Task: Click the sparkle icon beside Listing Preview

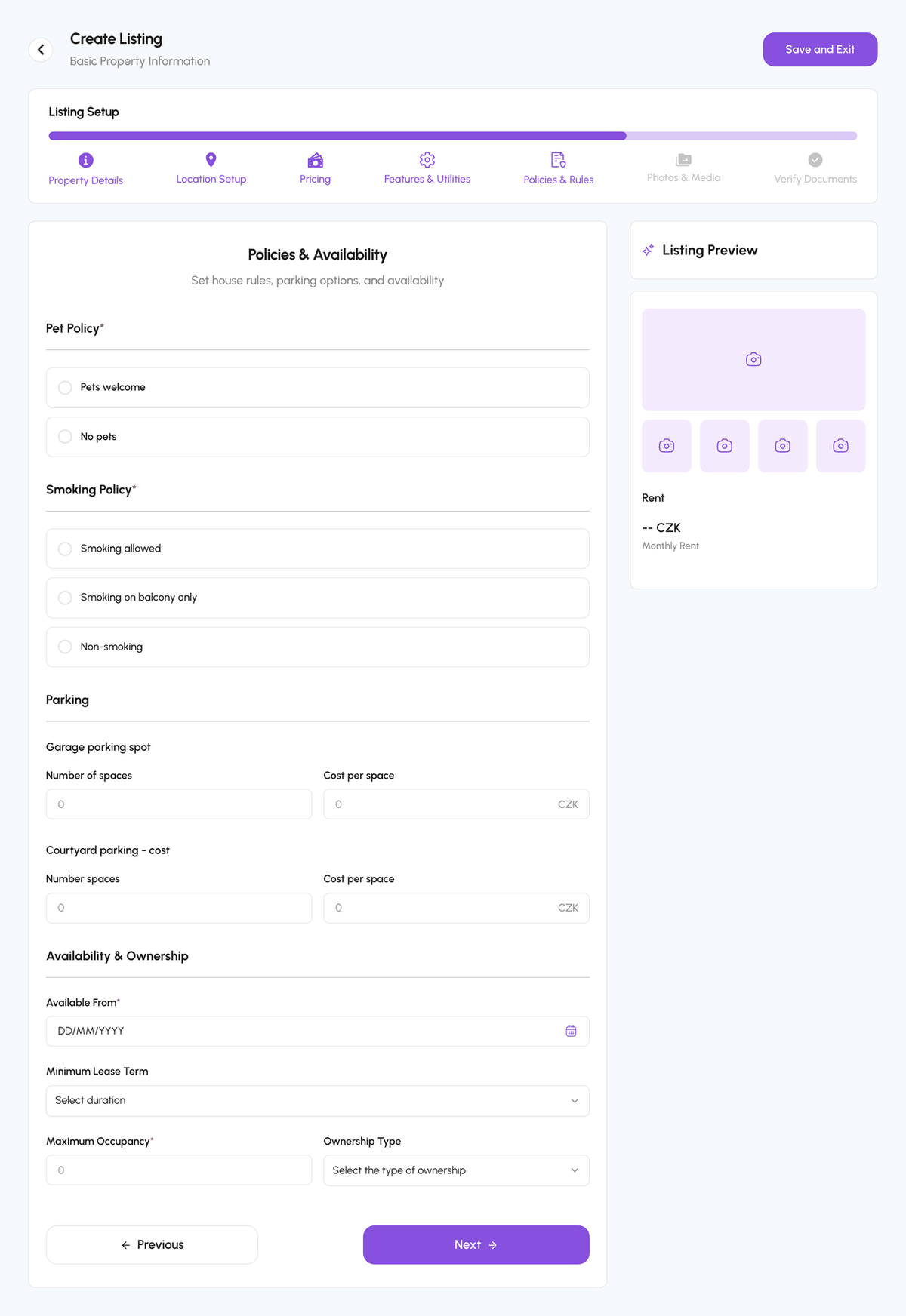Action: (648, 250)
